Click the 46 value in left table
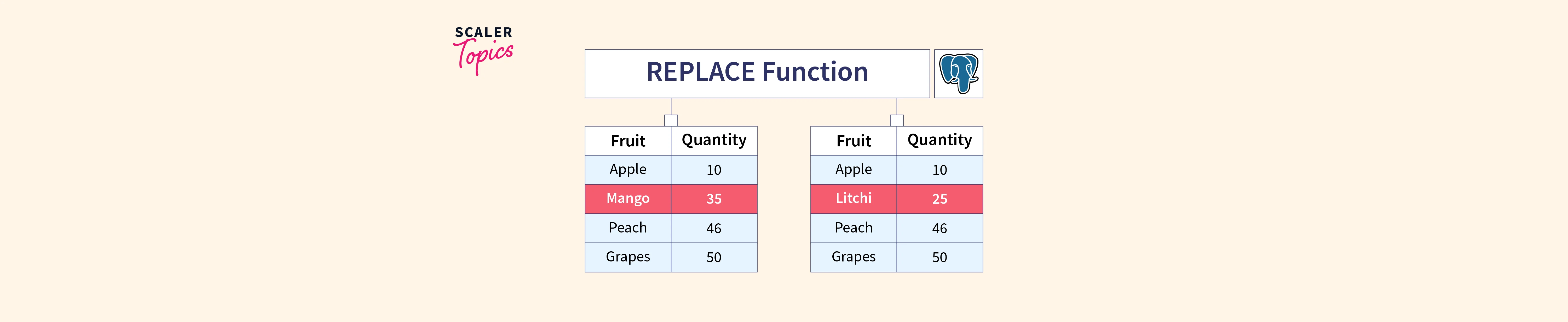The height and width of the screenshot is (322, 1568). (x=714, y=228)
